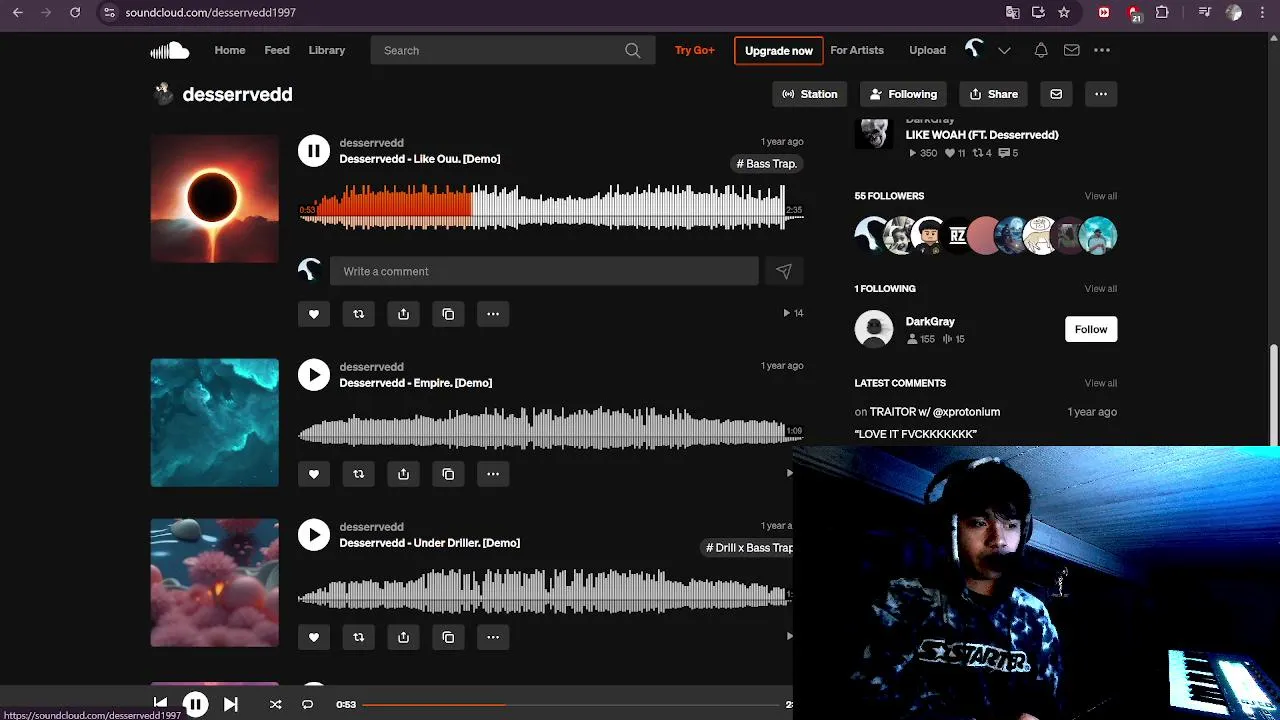Play the Under Driller demo track
Image resolution: width=1280 pixels, height=720 pixels.
click(314, 535)
